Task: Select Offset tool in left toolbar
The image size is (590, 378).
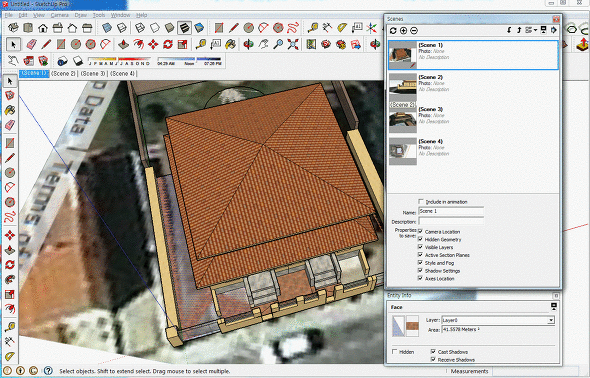Action: point(10,309)
